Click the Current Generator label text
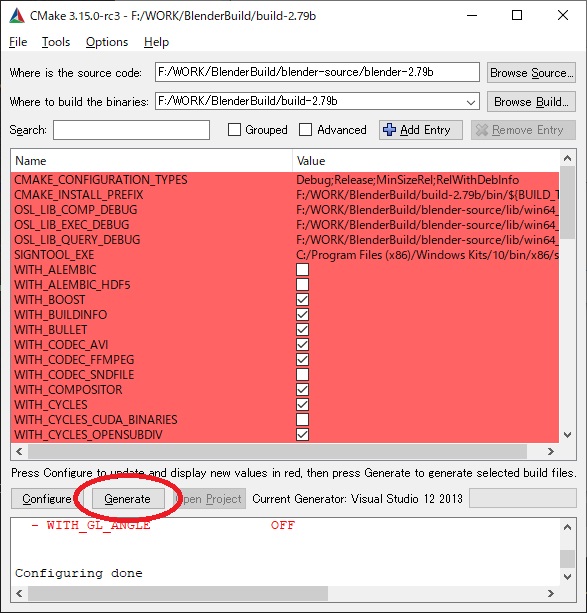This screenshot has height=613, width=587. coord(357,499)
